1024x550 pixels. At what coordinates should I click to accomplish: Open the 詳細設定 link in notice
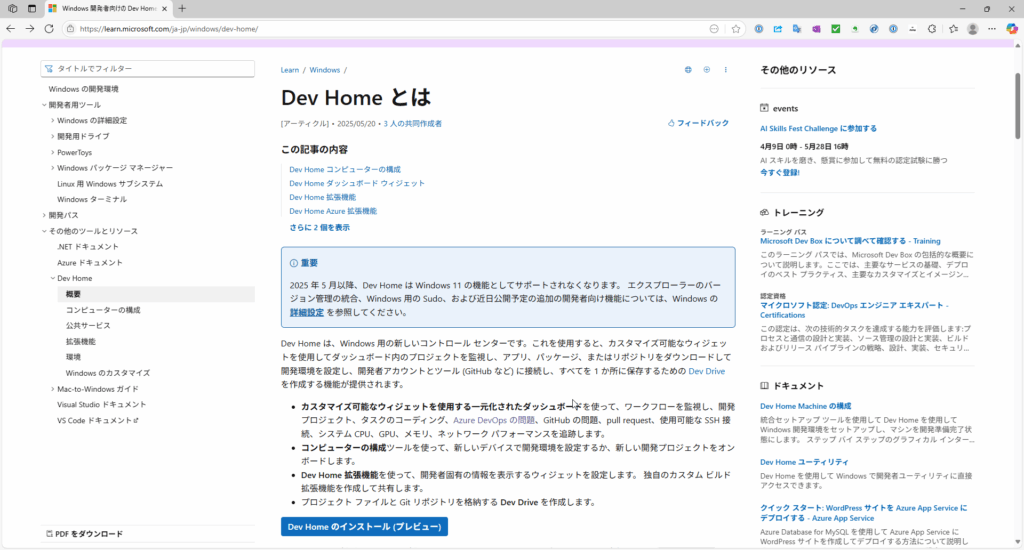click(x=307, y=312)
